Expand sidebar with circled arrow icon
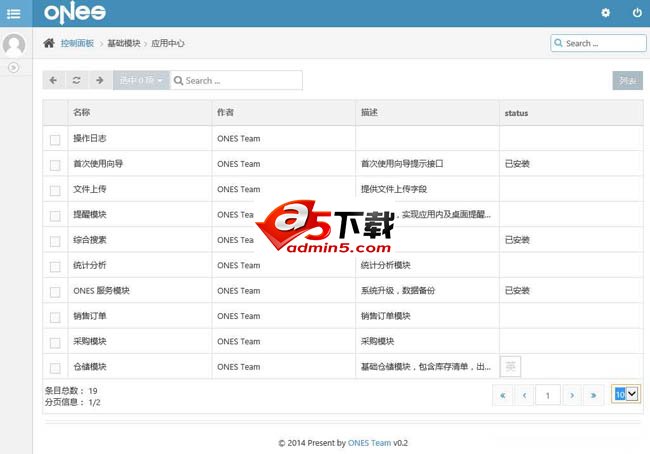650x454 pixels. coord(14,67)
